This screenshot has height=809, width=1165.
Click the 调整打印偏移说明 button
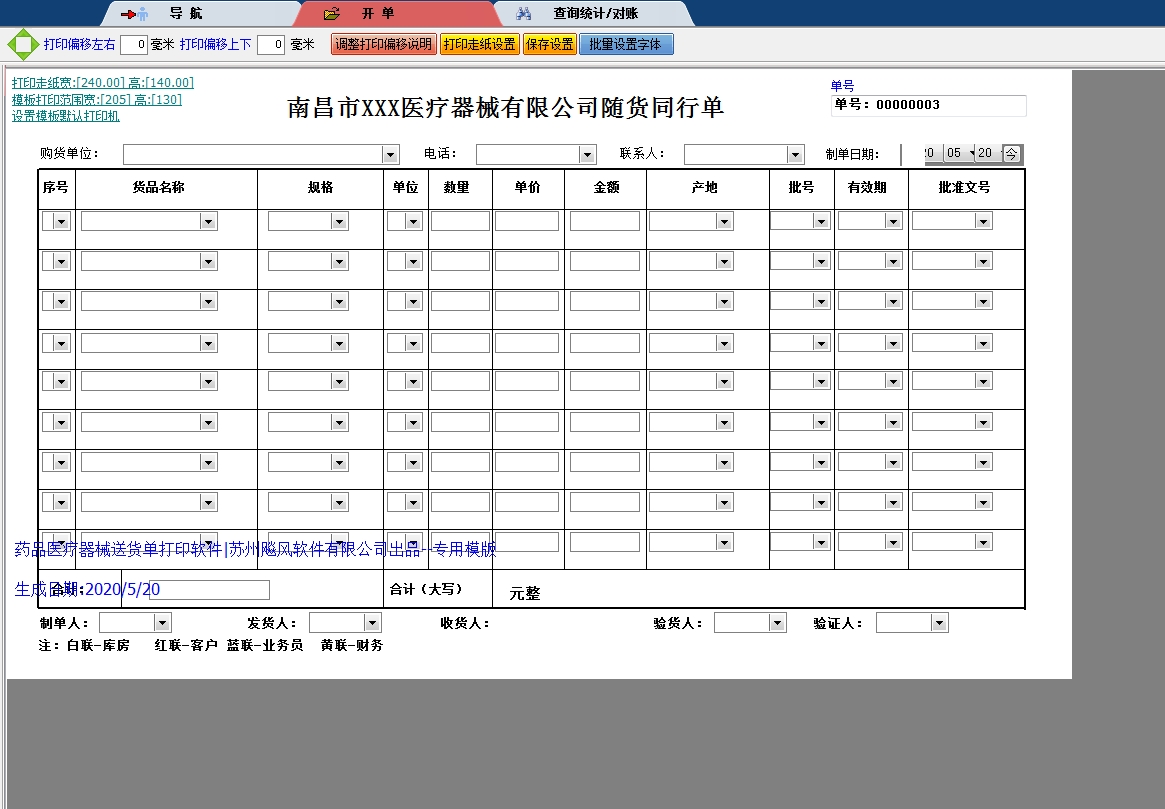tap(383, 45)
